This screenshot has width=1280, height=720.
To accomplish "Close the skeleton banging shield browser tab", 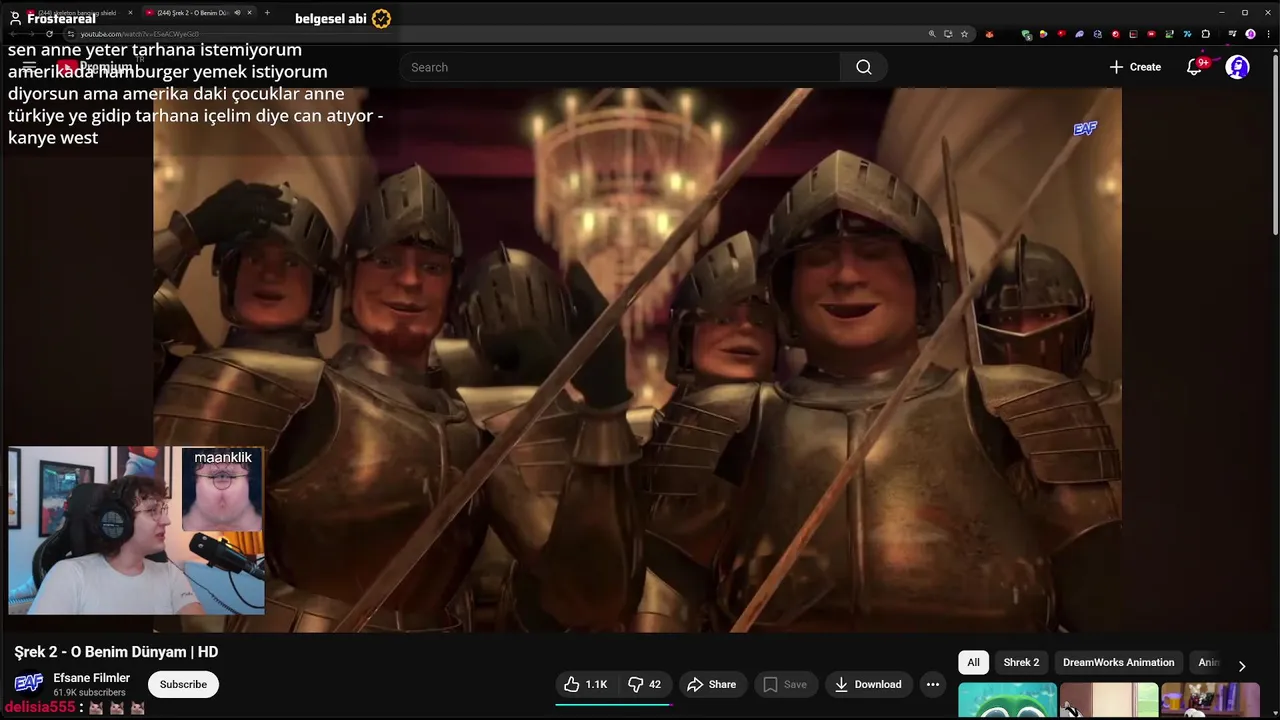I will pyautogui.click(x=130, y=13).
